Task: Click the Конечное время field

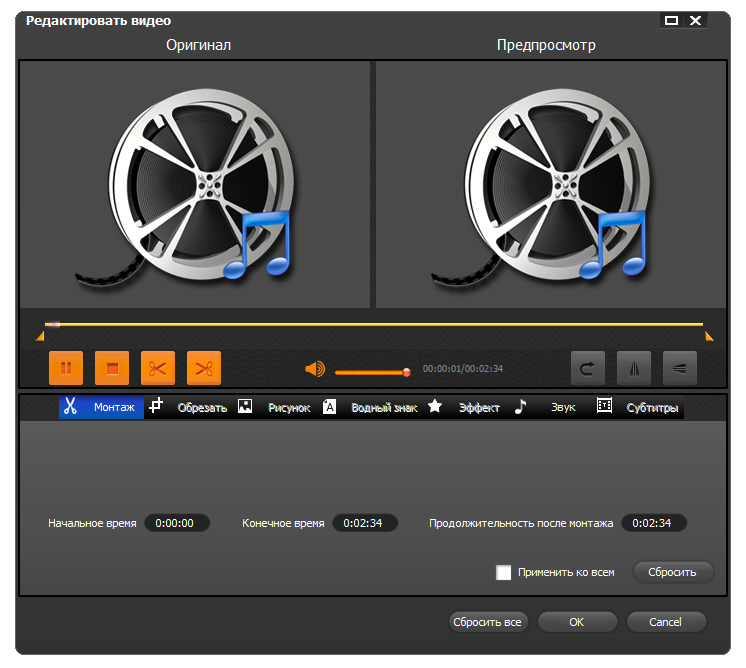Action: coord(365,523)
